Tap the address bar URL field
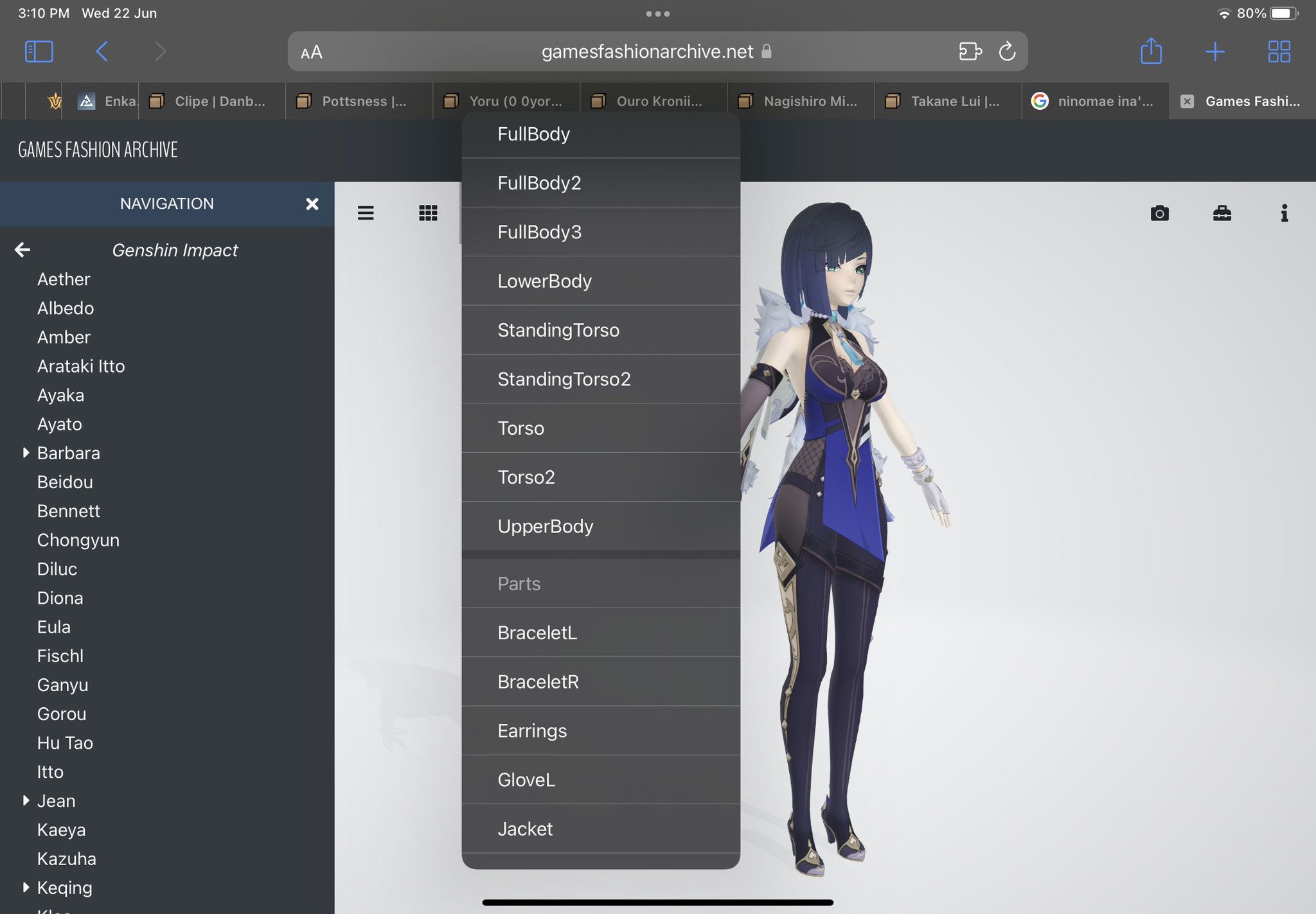Screen dimensions: 1316x914 pyautogui.click(x=646, y=51)
